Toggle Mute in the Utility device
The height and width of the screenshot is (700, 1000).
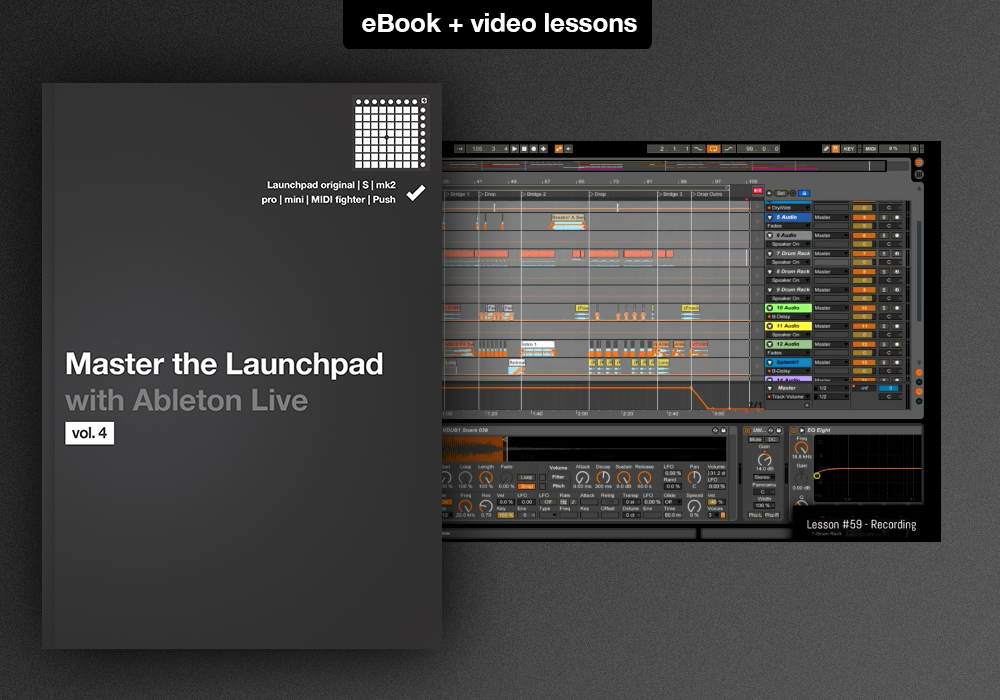click(x=755, y=439)
